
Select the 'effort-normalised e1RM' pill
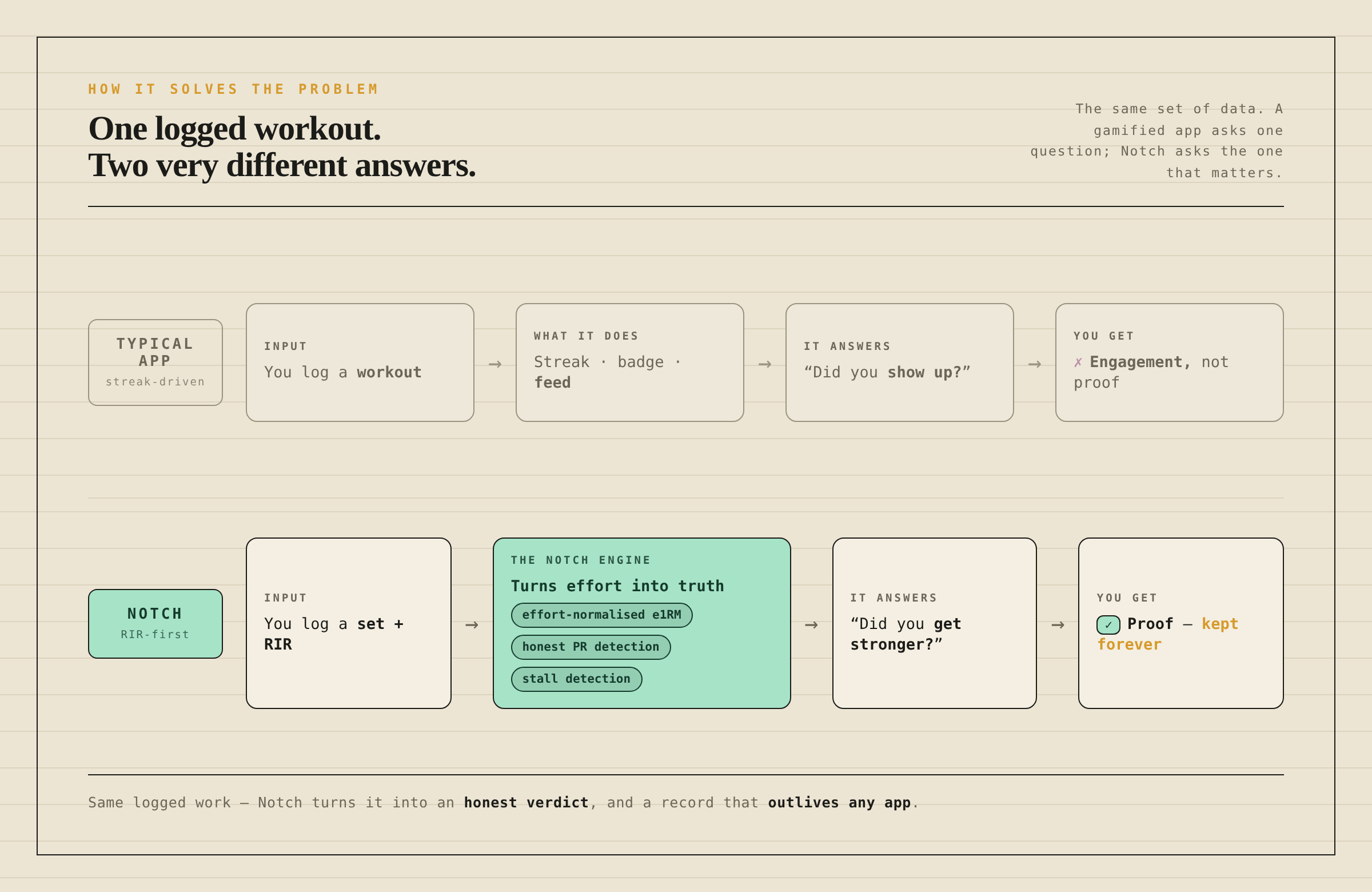pos(601,615)
